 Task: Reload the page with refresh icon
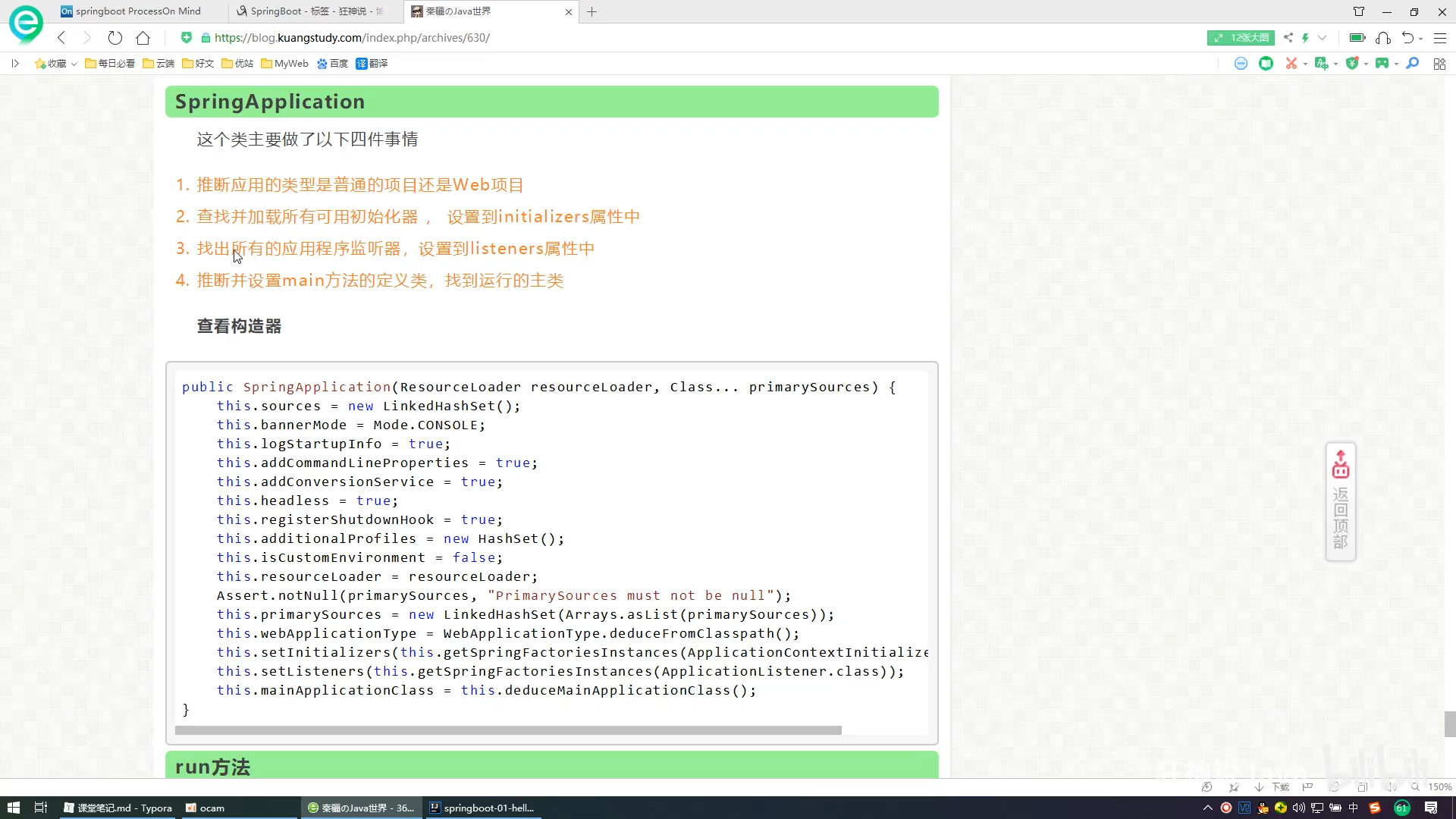(115, 38)
